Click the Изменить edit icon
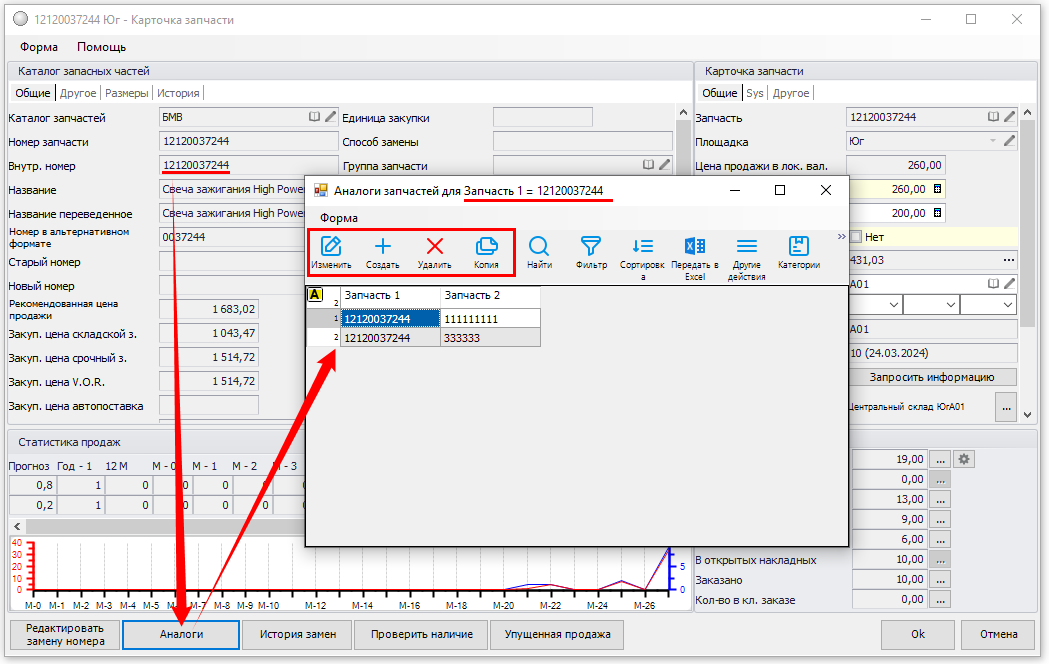The image size is (1049, 664). coord(331,247)
